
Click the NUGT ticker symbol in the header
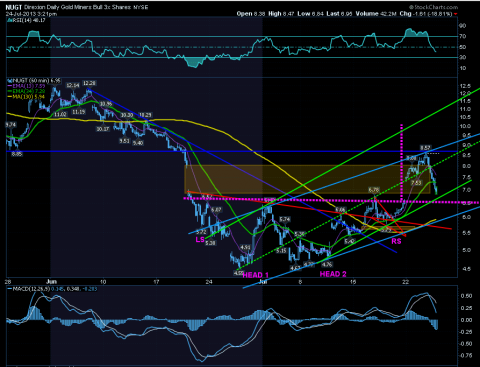(x=13, y=7)
